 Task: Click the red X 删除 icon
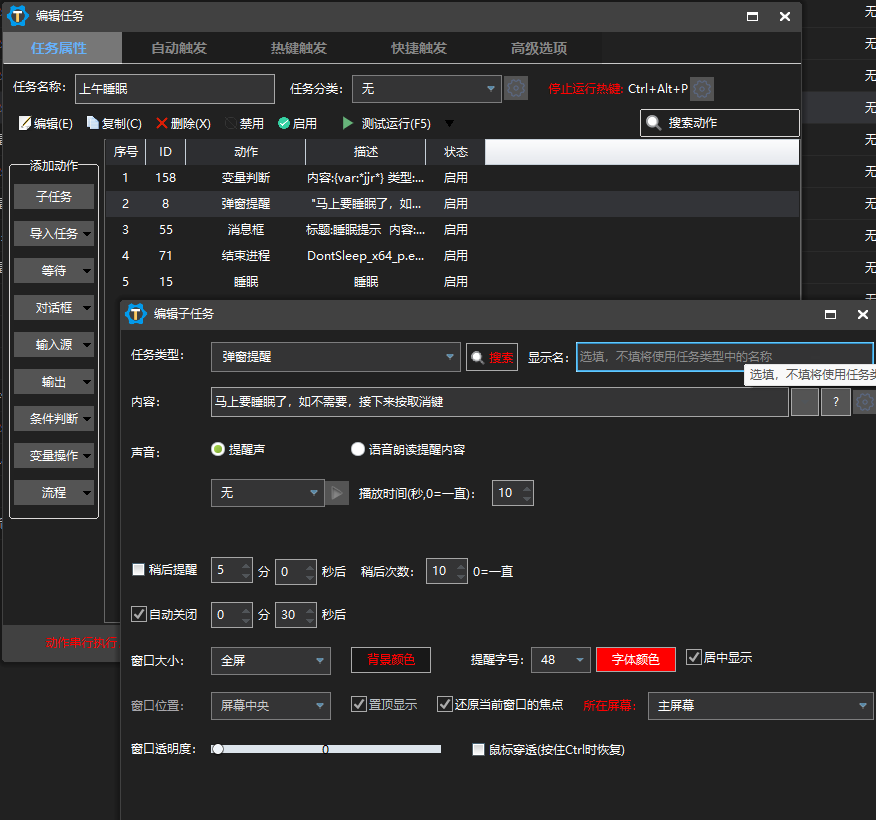(162, 123)
